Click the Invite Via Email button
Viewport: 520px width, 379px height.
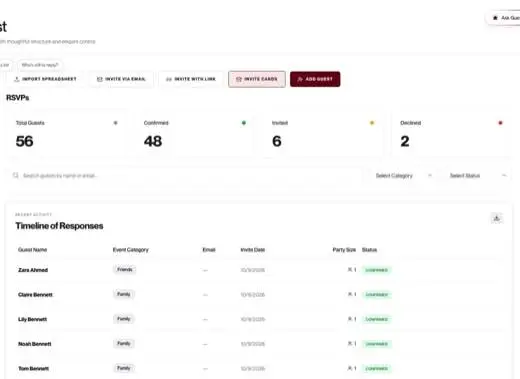pos(121,79)
